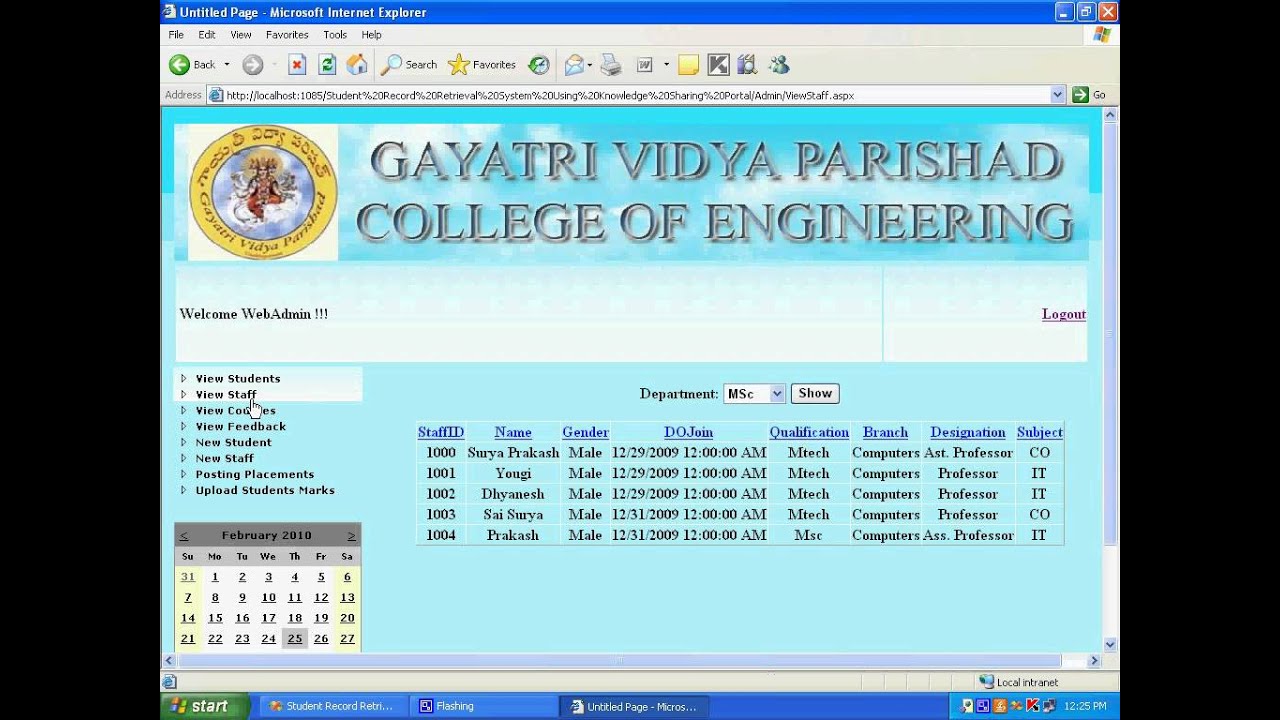Screen dimensions: 1280x720
Task: Open the Help menu
Action: 371,34
